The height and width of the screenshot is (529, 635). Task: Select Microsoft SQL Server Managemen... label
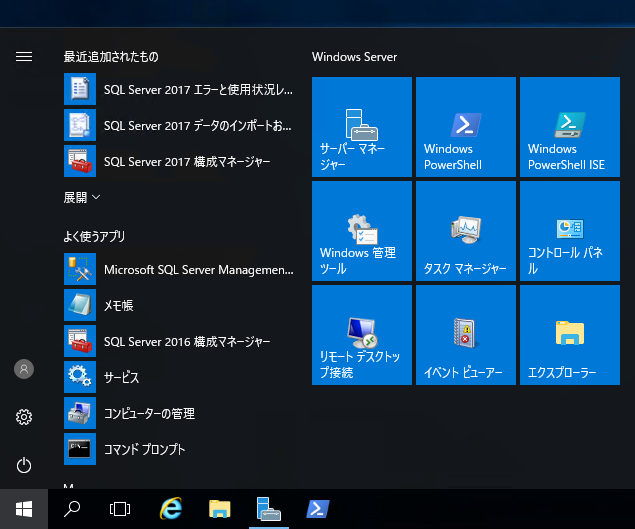coord(198,270)
